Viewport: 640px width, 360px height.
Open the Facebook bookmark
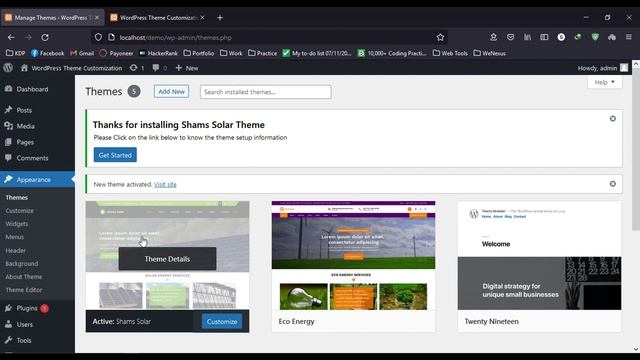point(47,53)
